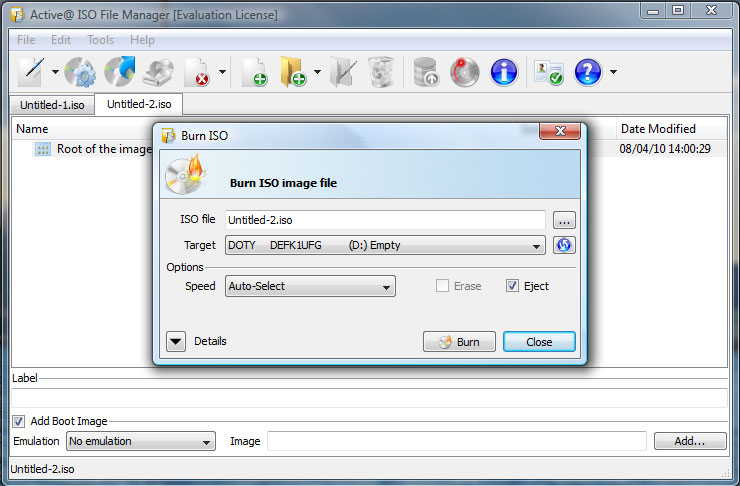Click the rename folder pencil icon
Viewport: 740px width, 486px height.
343,72
